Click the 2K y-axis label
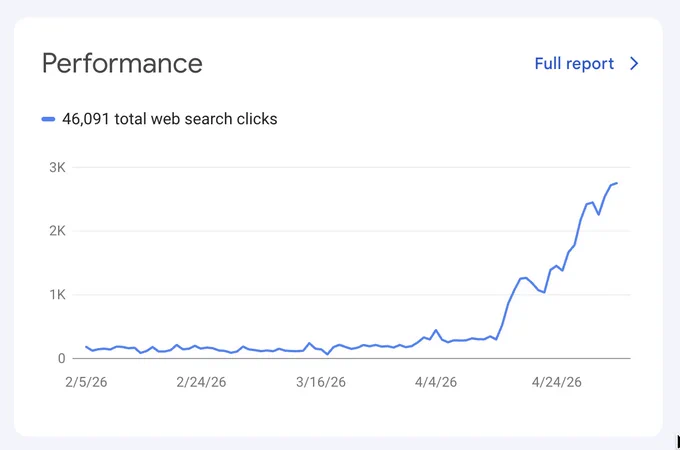The width and height of the screenshot is (680, 450). [x=57, y=231]
